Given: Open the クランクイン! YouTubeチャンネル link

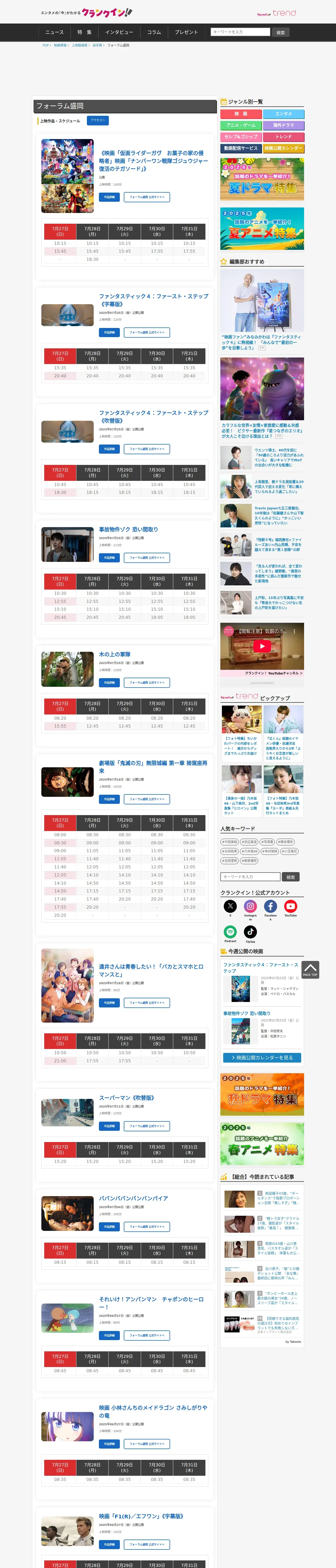Looking at the screenshot, I should pos(274,673).
